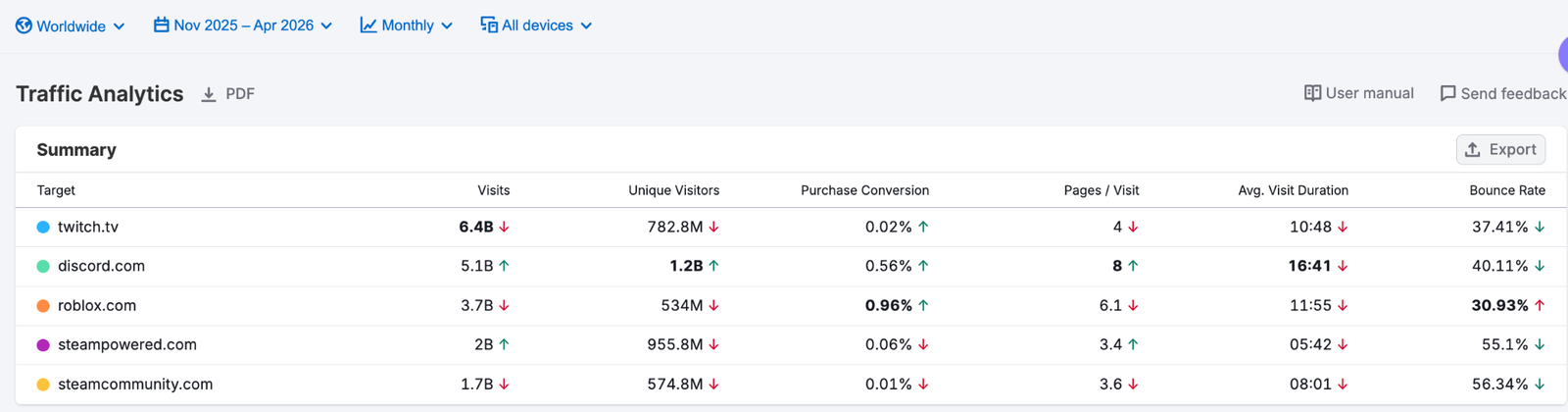Select the discord.com target
The image size is (1568, 412).
101,266
